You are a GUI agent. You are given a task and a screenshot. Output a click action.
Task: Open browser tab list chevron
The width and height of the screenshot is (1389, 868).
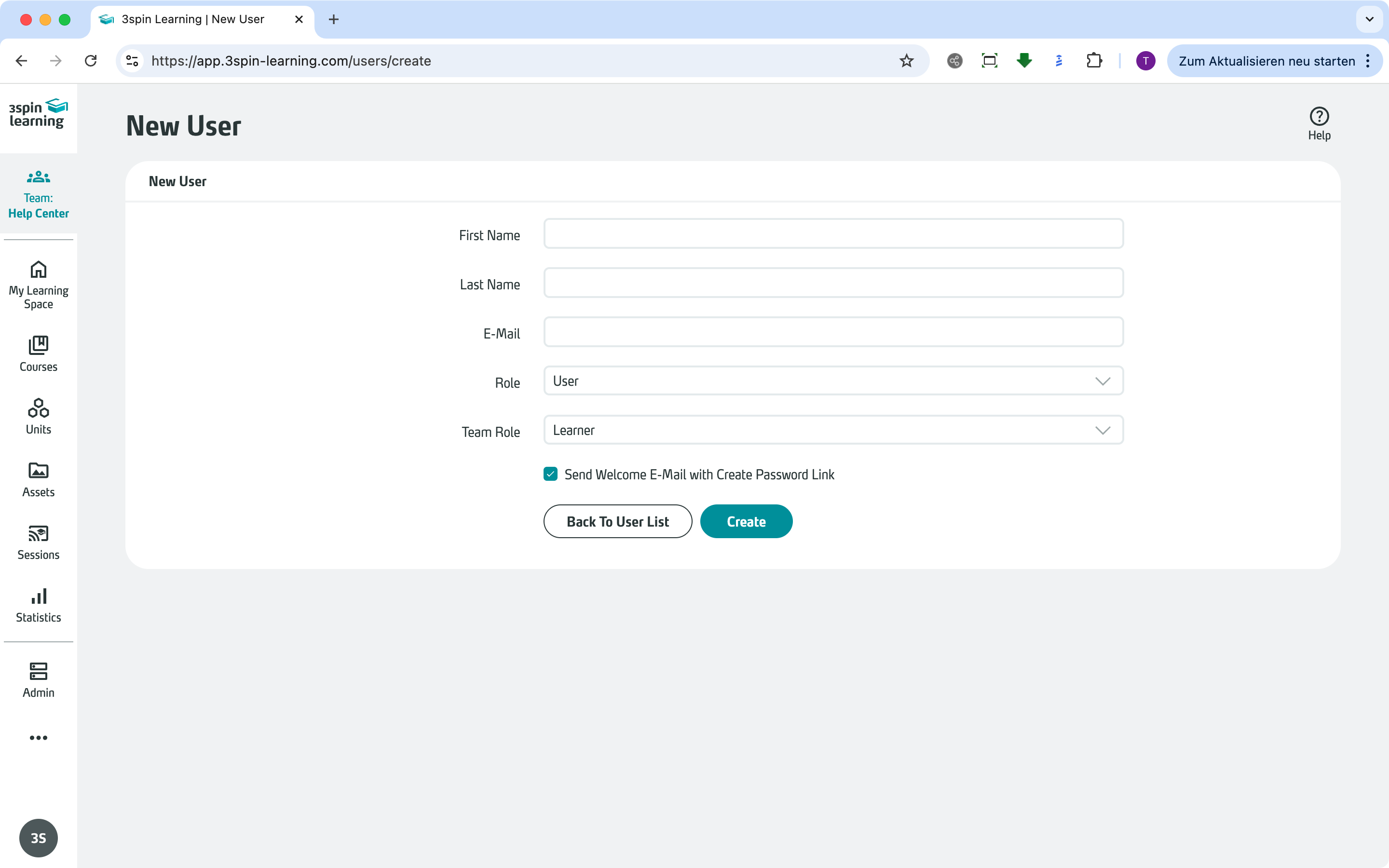click(x=1370, y=19)
